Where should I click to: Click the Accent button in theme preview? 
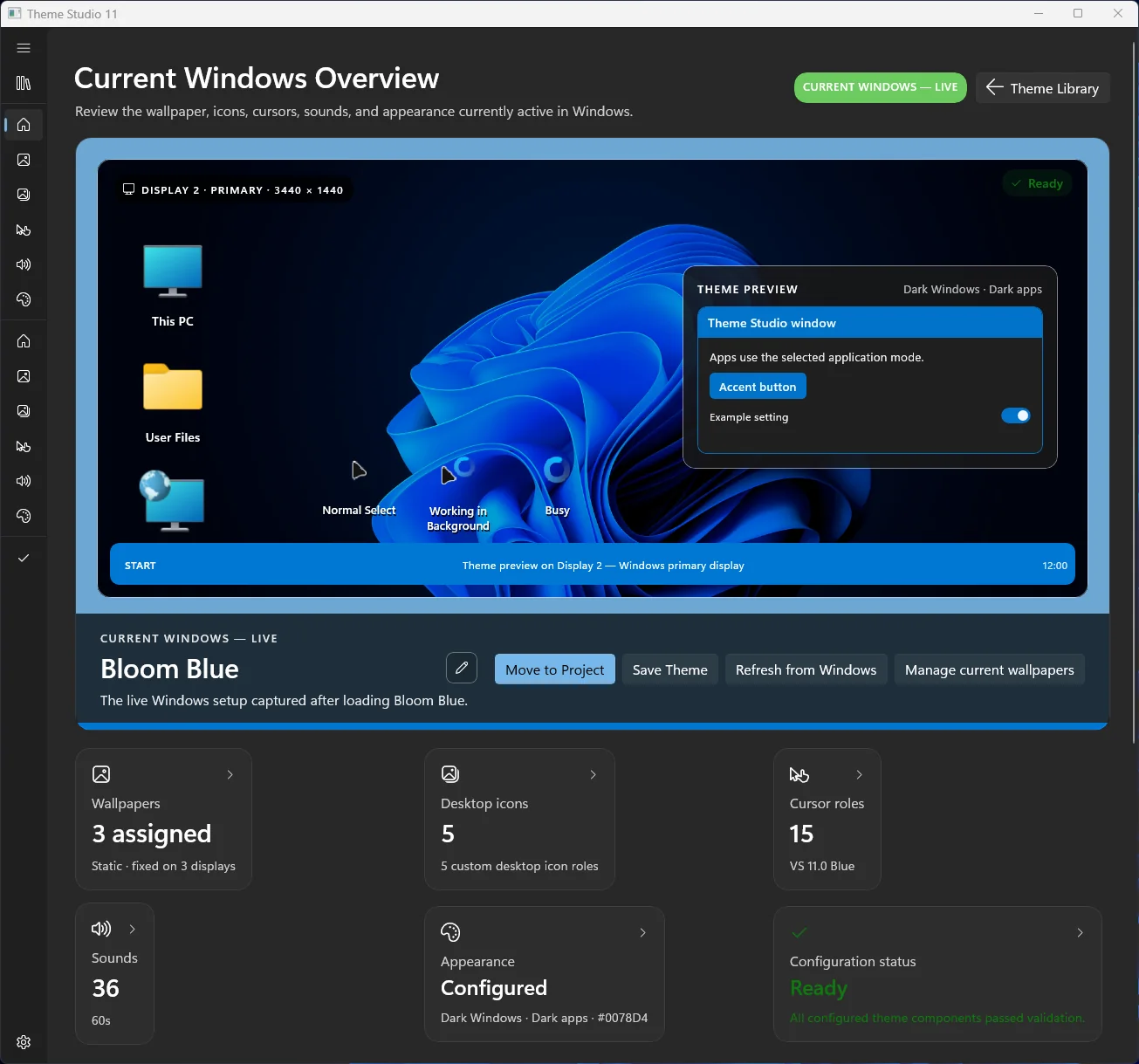point(758,387)
